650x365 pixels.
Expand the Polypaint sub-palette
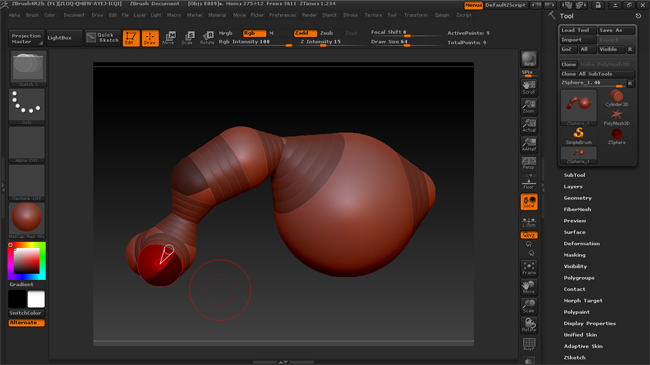pyautogui.click(x=576, y=312)
